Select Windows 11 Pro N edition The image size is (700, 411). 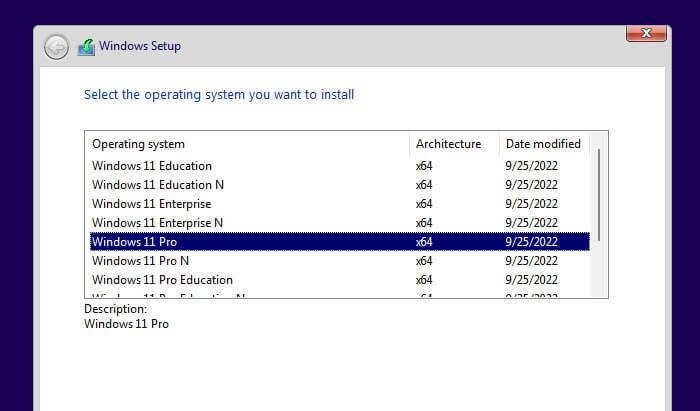click(x=340, y=261)
